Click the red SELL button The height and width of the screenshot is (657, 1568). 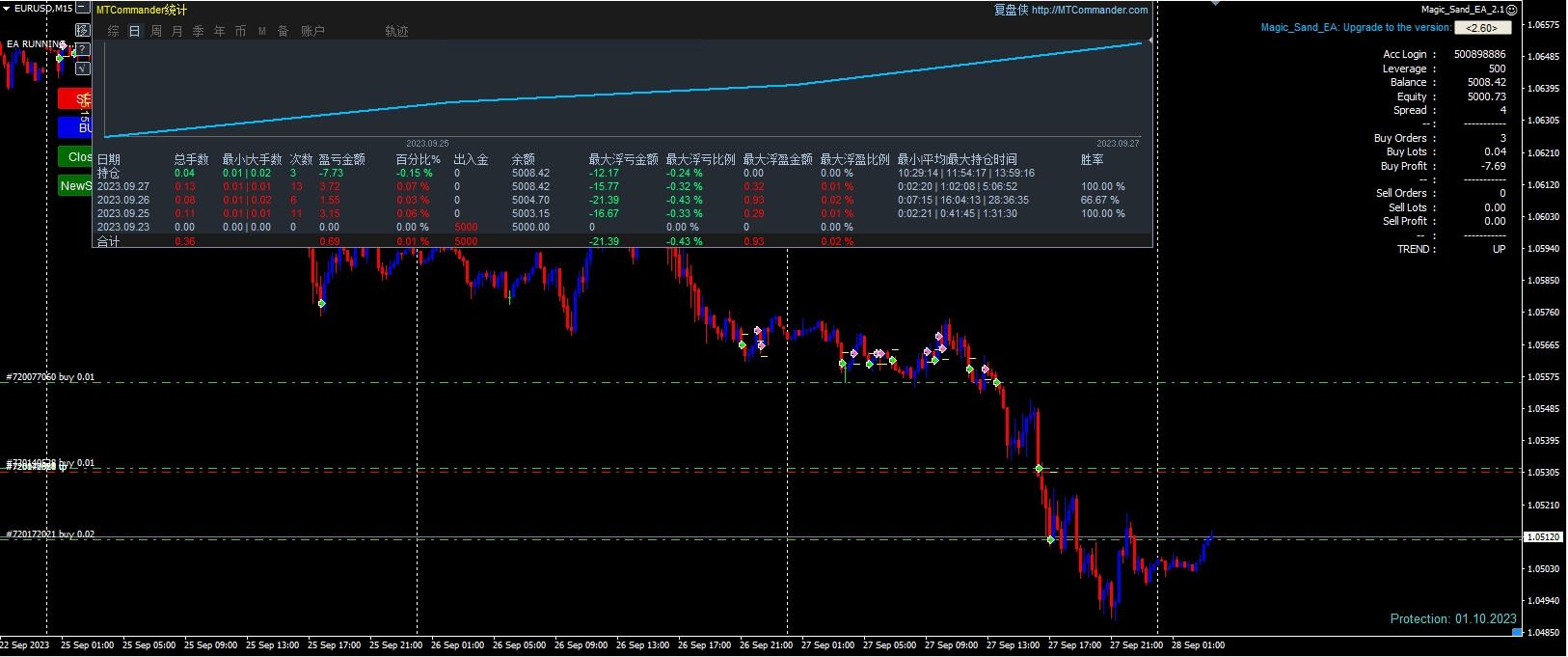pos(75,98)
